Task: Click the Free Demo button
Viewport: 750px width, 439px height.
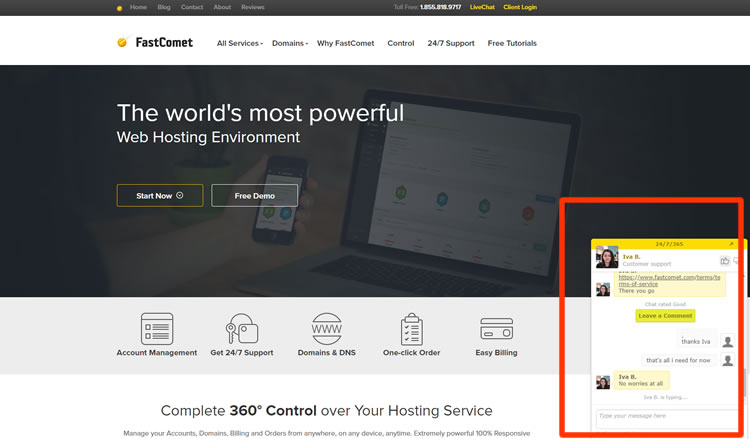Action: coord(254,196)
